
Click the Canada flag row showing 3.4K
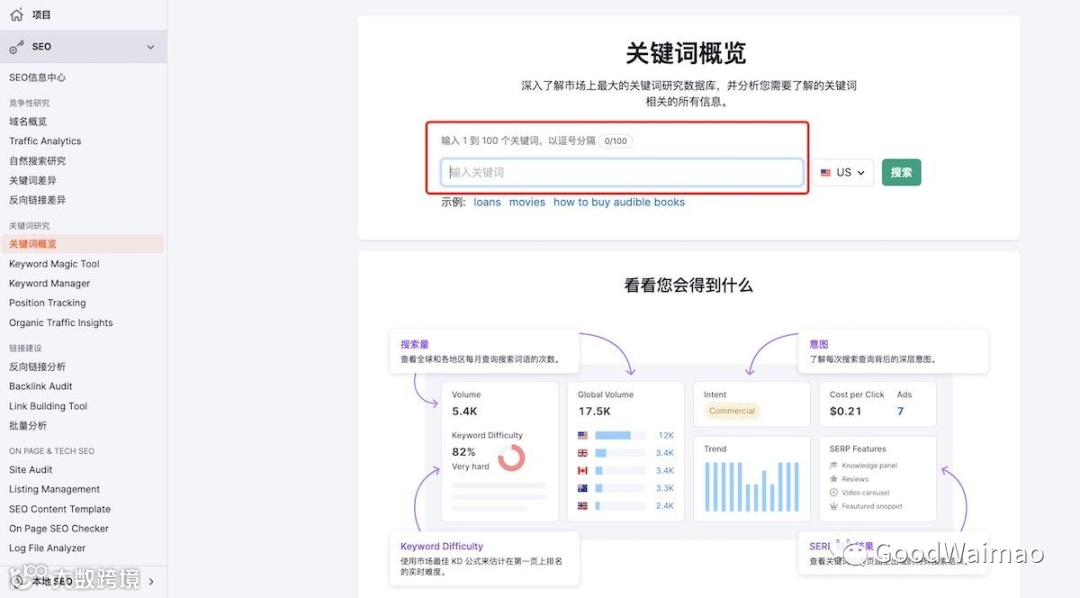pyautogui.click(x=625, y=471)
